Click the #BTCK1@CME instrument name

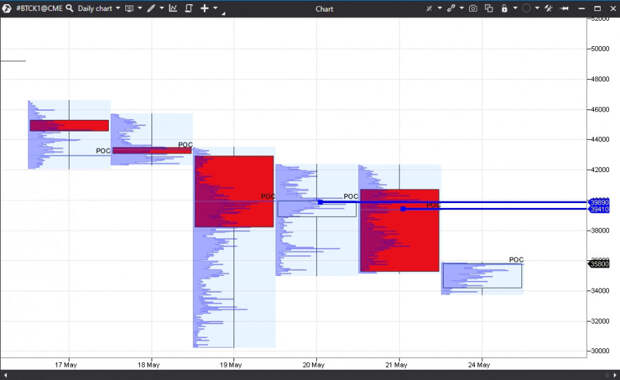click(39, 8)
